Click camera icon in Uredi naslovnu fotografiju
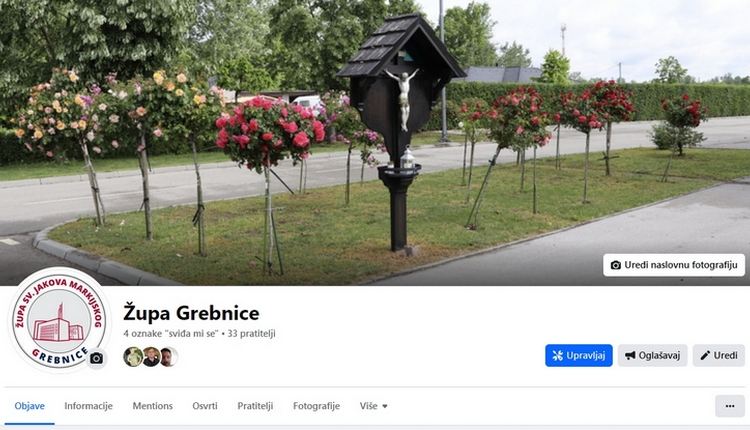The width and height of the screenshot is (750, 430). (x=616, y=265)
